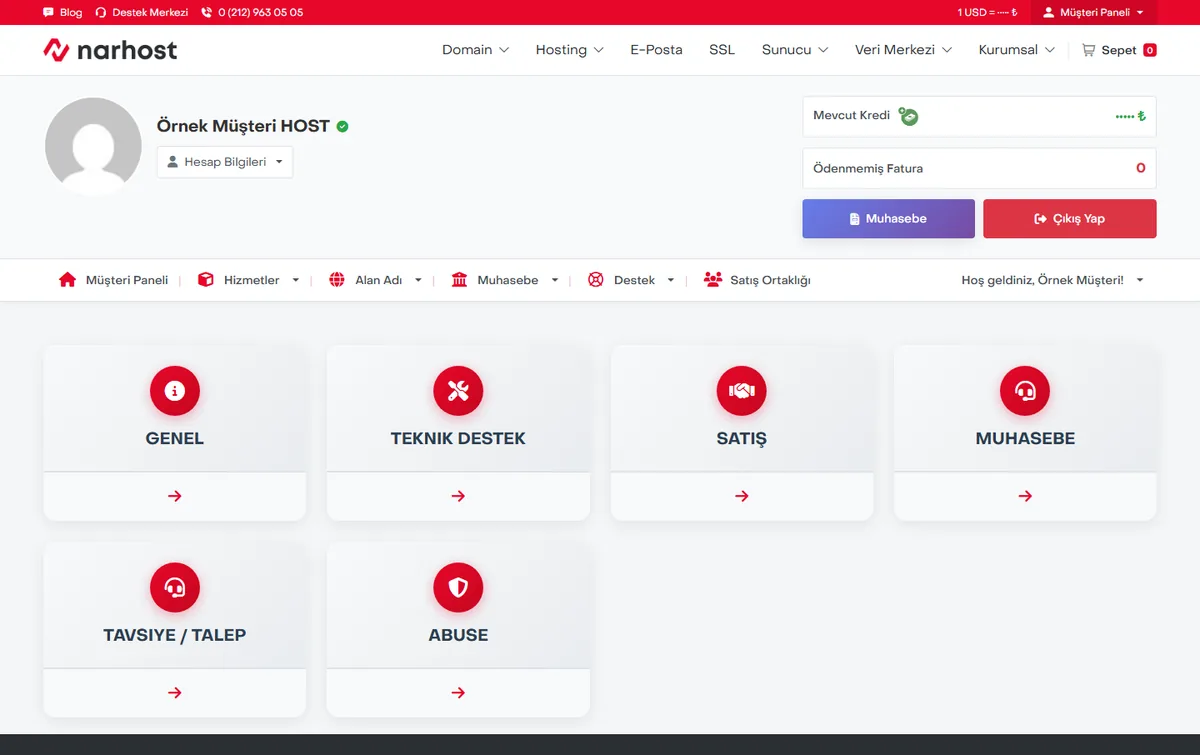Click the cart item count badge
This screenshot has width=1200, height=755.
[1150, 50]
